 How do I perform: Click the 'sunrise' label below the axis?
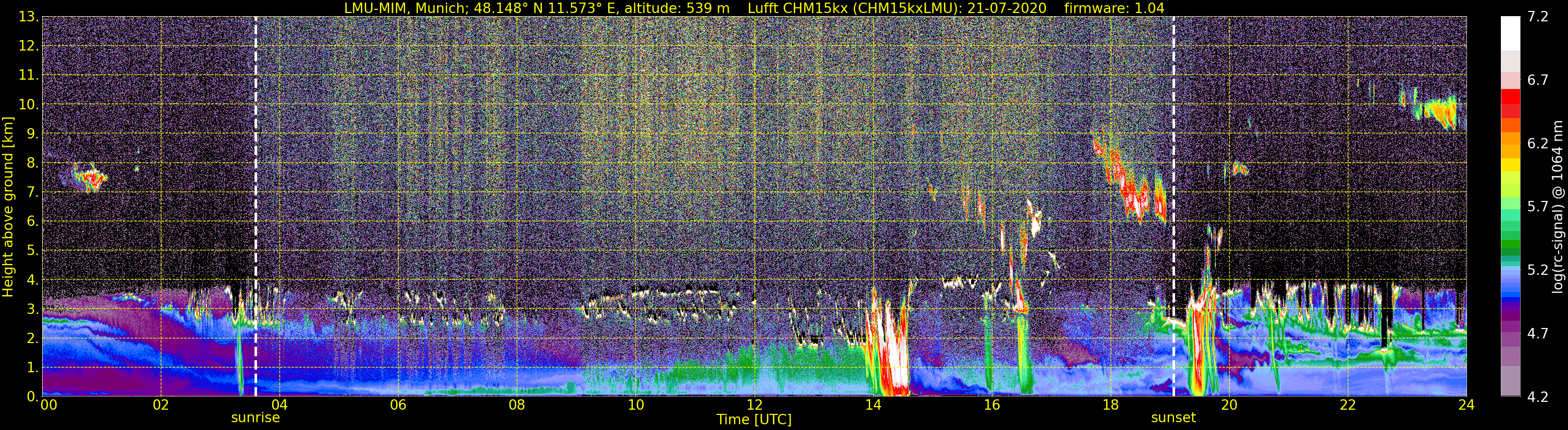coord(255,418)
